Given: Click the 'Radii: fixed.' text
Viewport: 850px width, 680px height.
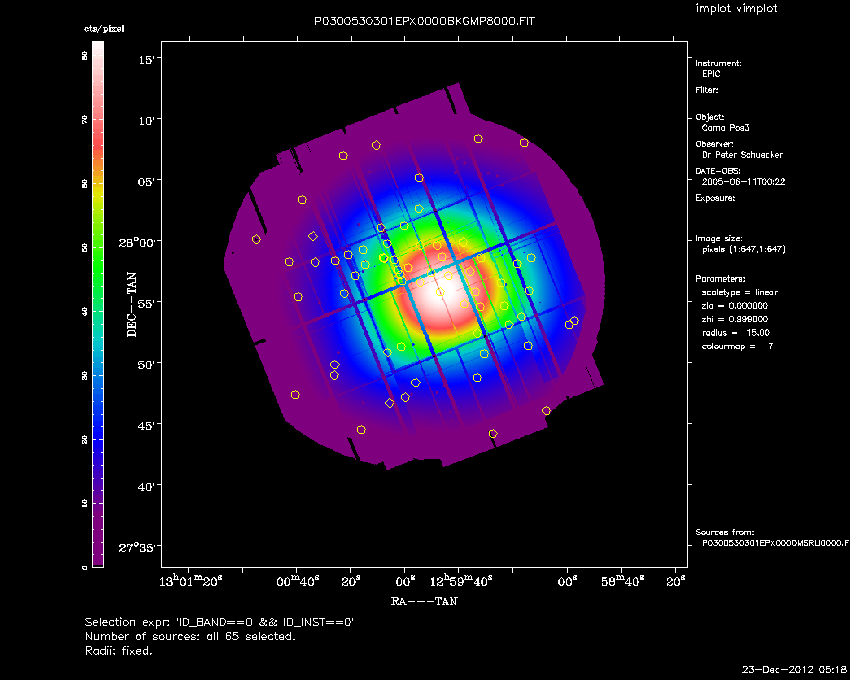Looking at the screenshot, I should click(119, 651).
